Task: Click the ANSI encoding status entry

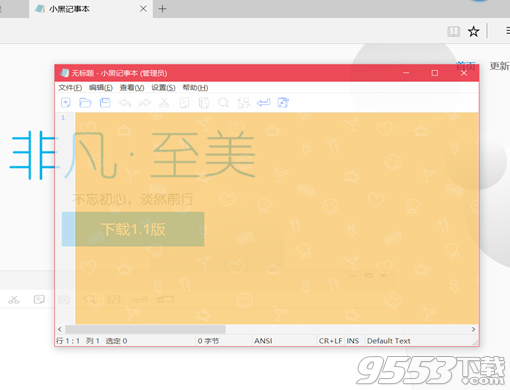Action: 263,341
